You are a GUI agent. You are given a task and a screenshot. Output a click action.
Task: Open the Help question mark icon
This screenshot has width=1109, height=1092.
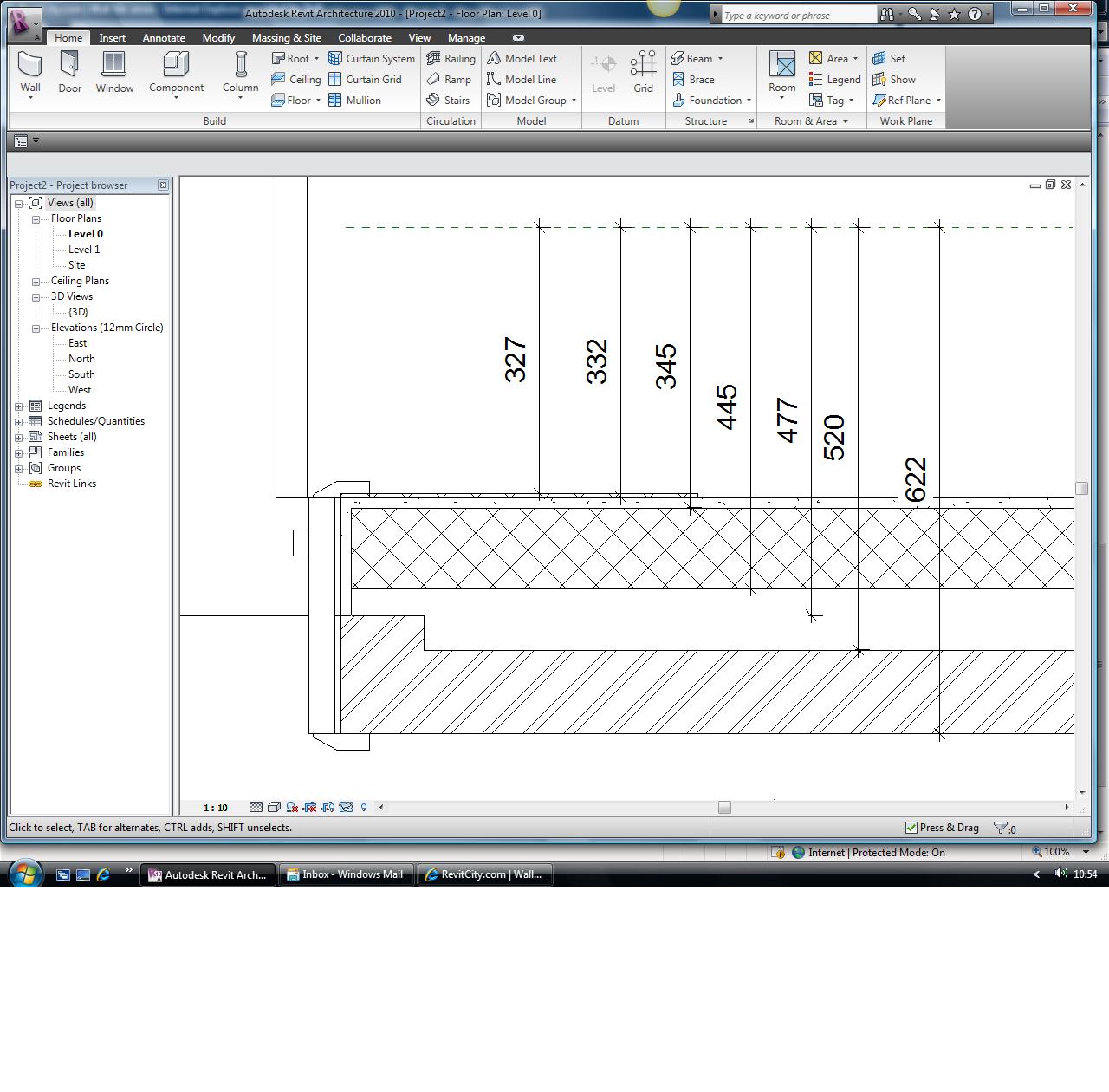click(975, 15)
